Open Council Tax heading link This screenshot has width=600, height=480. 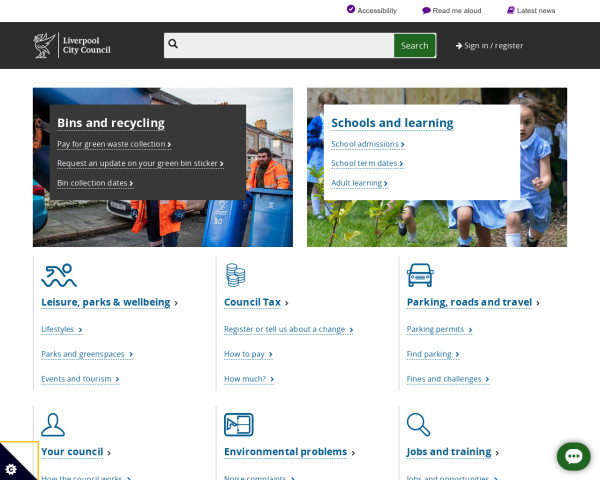coord(253,302)
